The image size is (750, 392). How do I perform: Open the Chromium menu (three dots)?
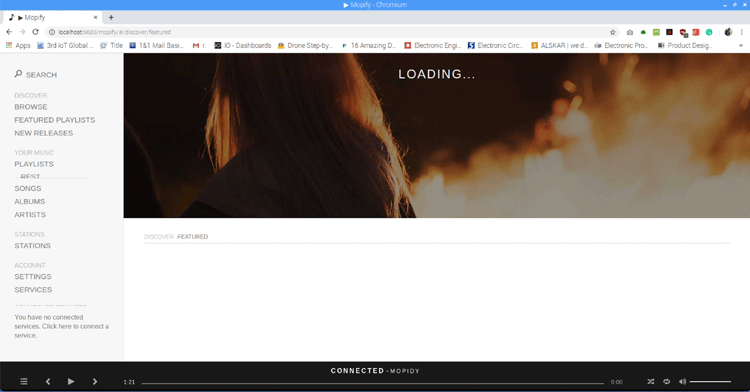[742, 32]
